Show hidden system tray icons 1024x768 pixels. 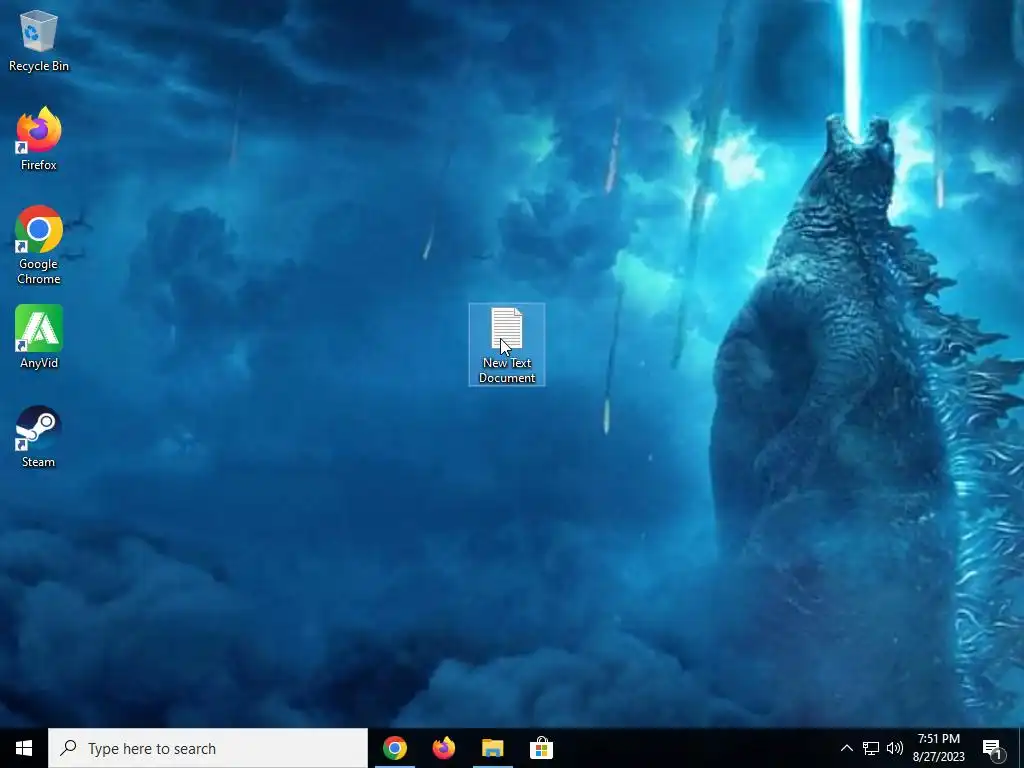coord(846,748)
